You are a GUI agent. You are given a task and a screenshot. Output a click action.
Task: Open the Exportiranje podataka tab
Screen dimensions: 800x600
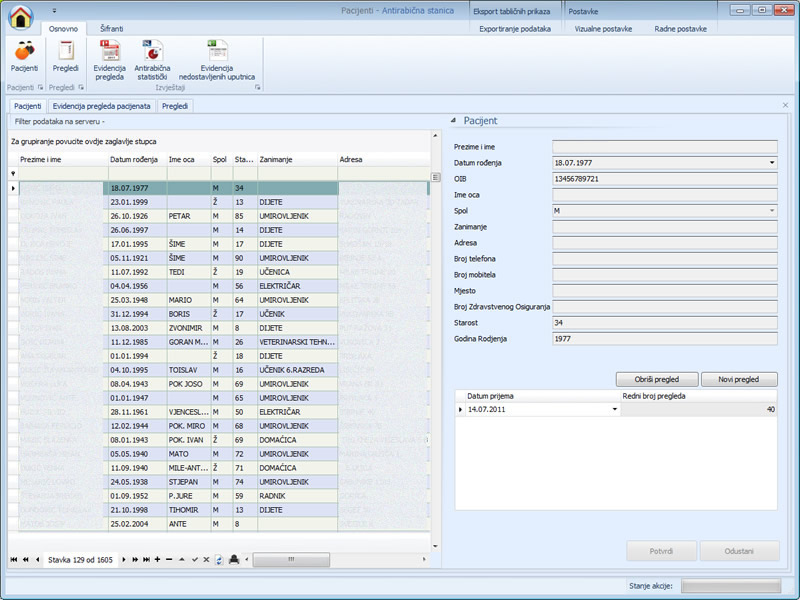(x=515, y=29)
